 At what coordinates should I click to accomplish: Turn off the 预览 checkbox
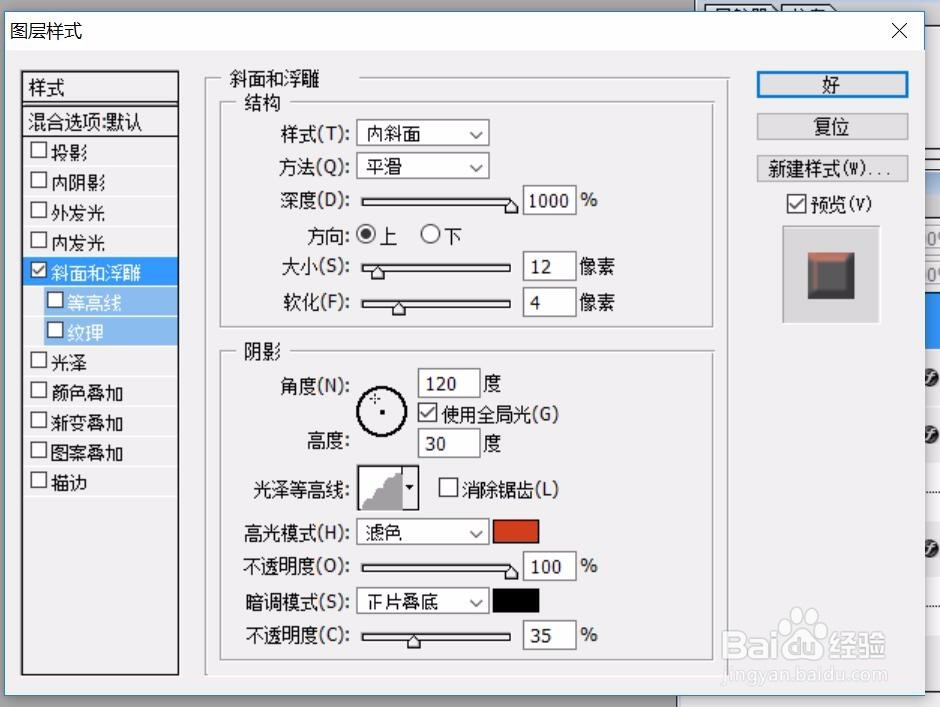pos(796,204)
